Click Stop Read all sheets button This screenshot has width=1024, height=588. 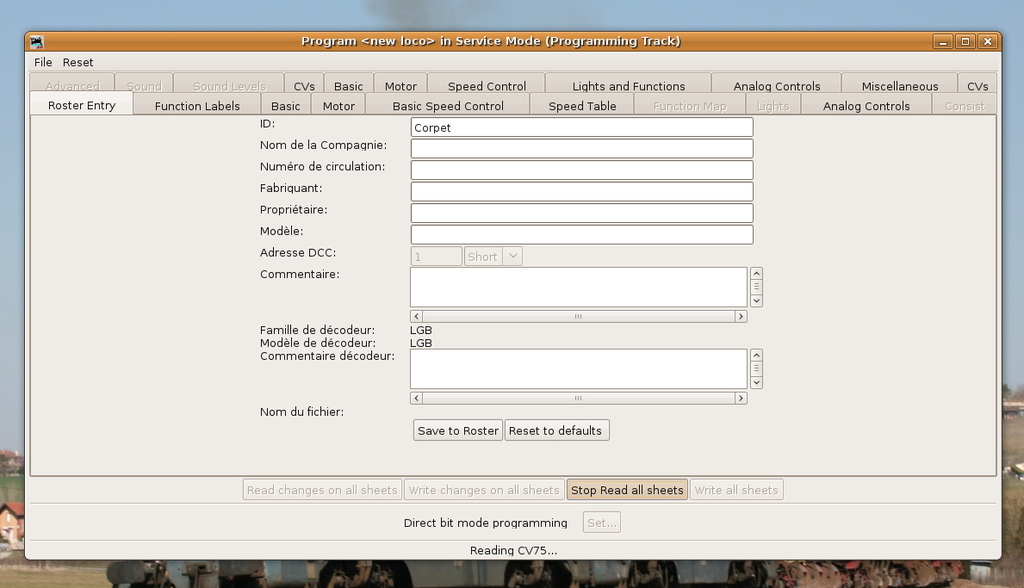click(x=627, y=490)
